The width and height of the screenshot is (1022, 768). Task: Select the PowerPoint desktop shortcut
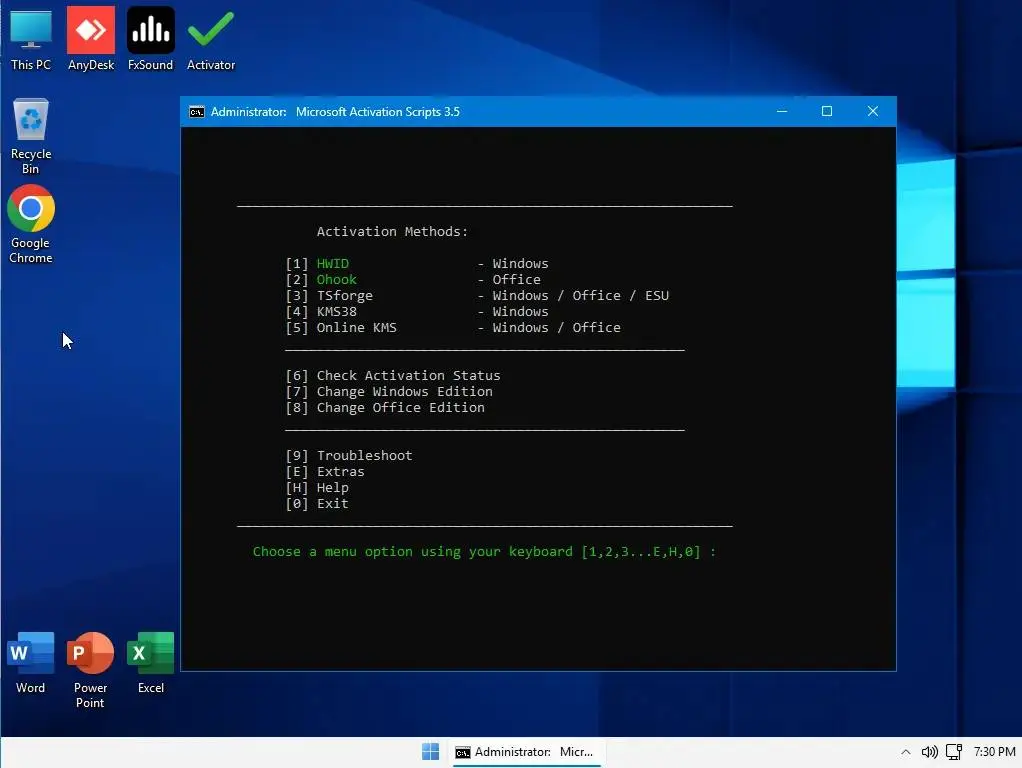pyautogui.click(x=90, y=670)
